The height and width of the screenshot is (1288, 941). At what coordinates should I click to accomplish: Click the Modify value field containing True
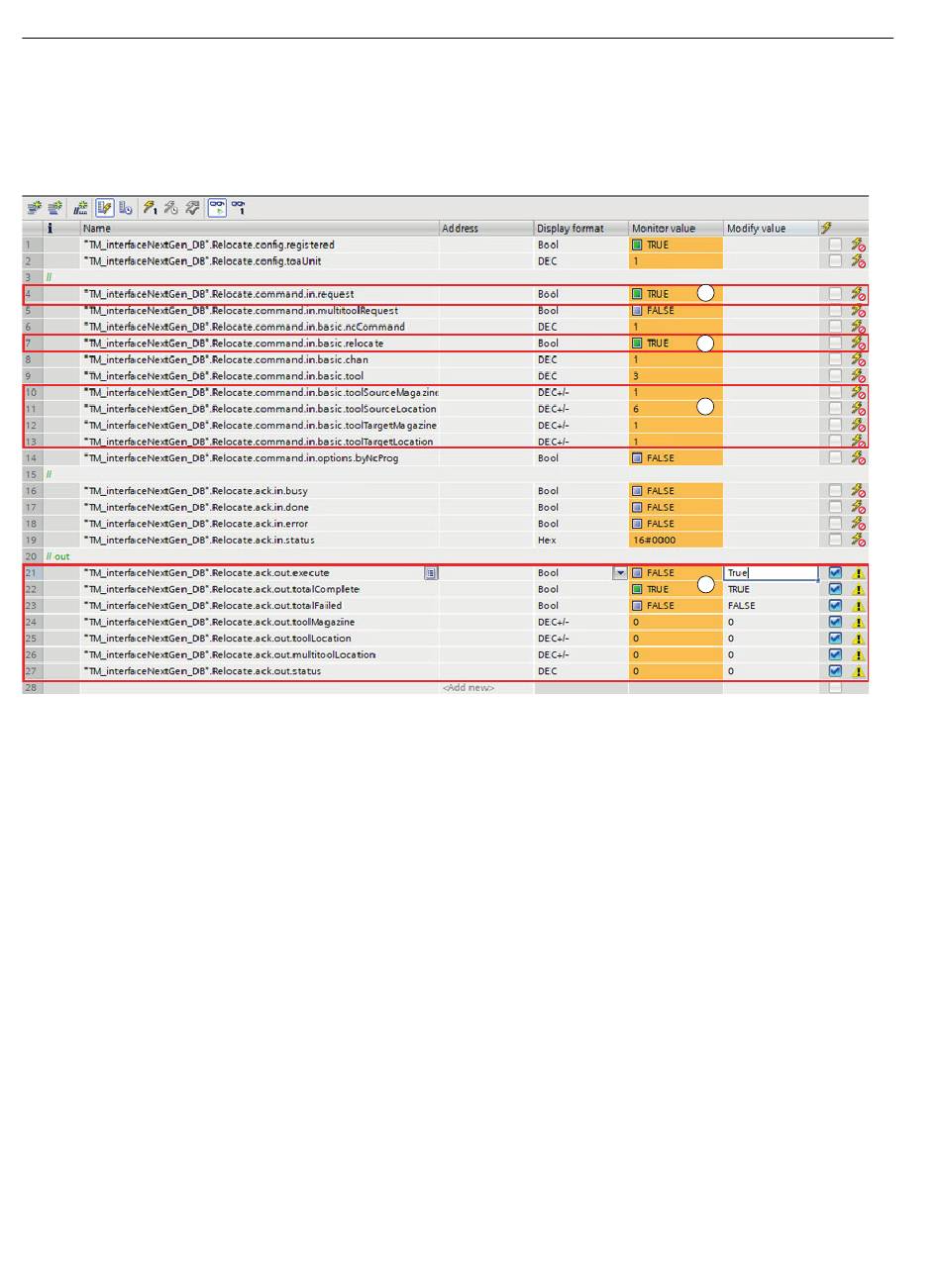coord(771,573)
